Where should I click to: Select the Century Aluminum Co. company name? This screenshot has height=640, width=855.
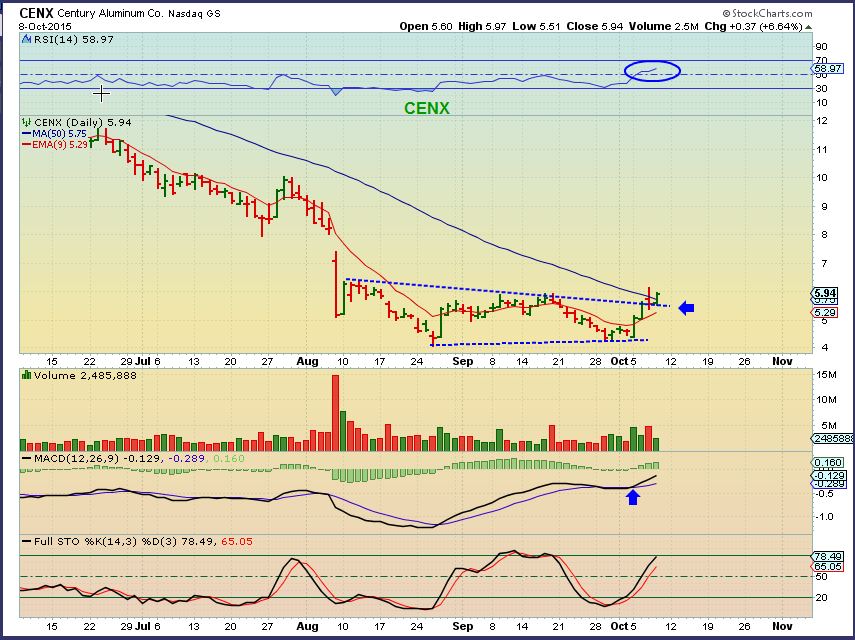[110, 14]
